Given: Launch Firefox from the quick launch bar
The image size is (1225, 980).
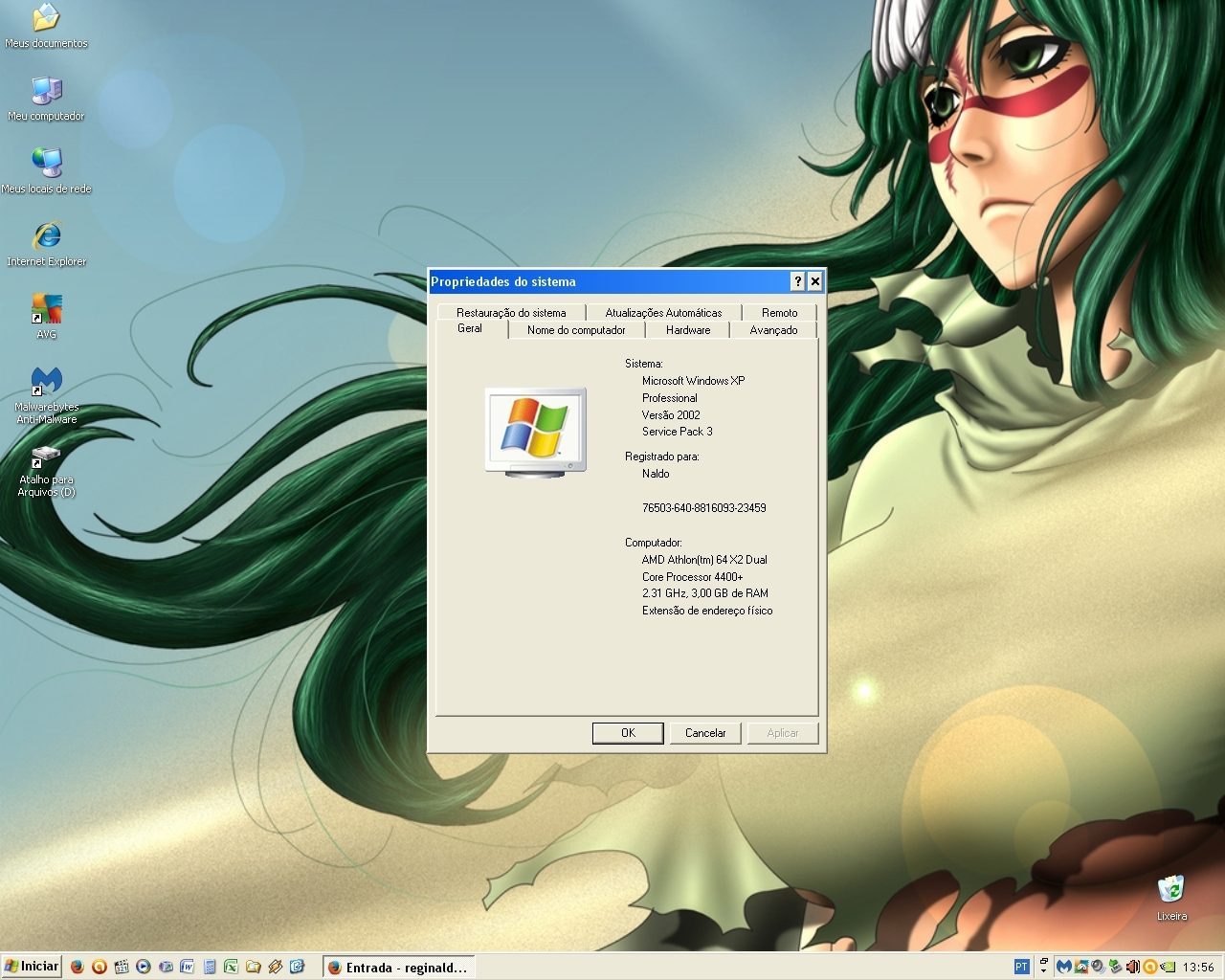Looking at the screenshot, I should point(78,967).
